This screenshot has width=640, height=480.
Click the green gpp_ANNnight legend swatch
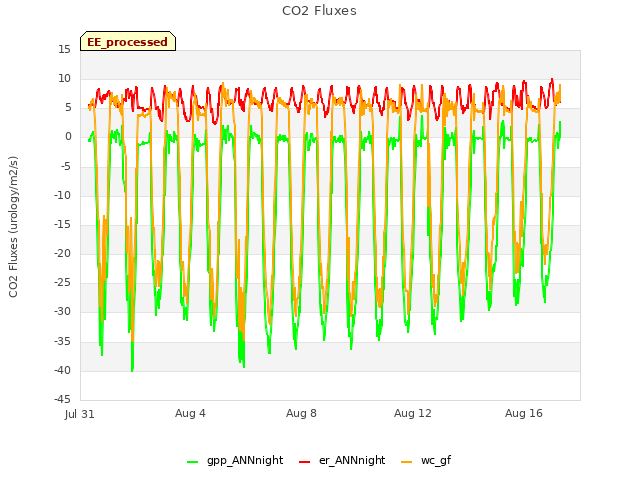coord(192,462)
